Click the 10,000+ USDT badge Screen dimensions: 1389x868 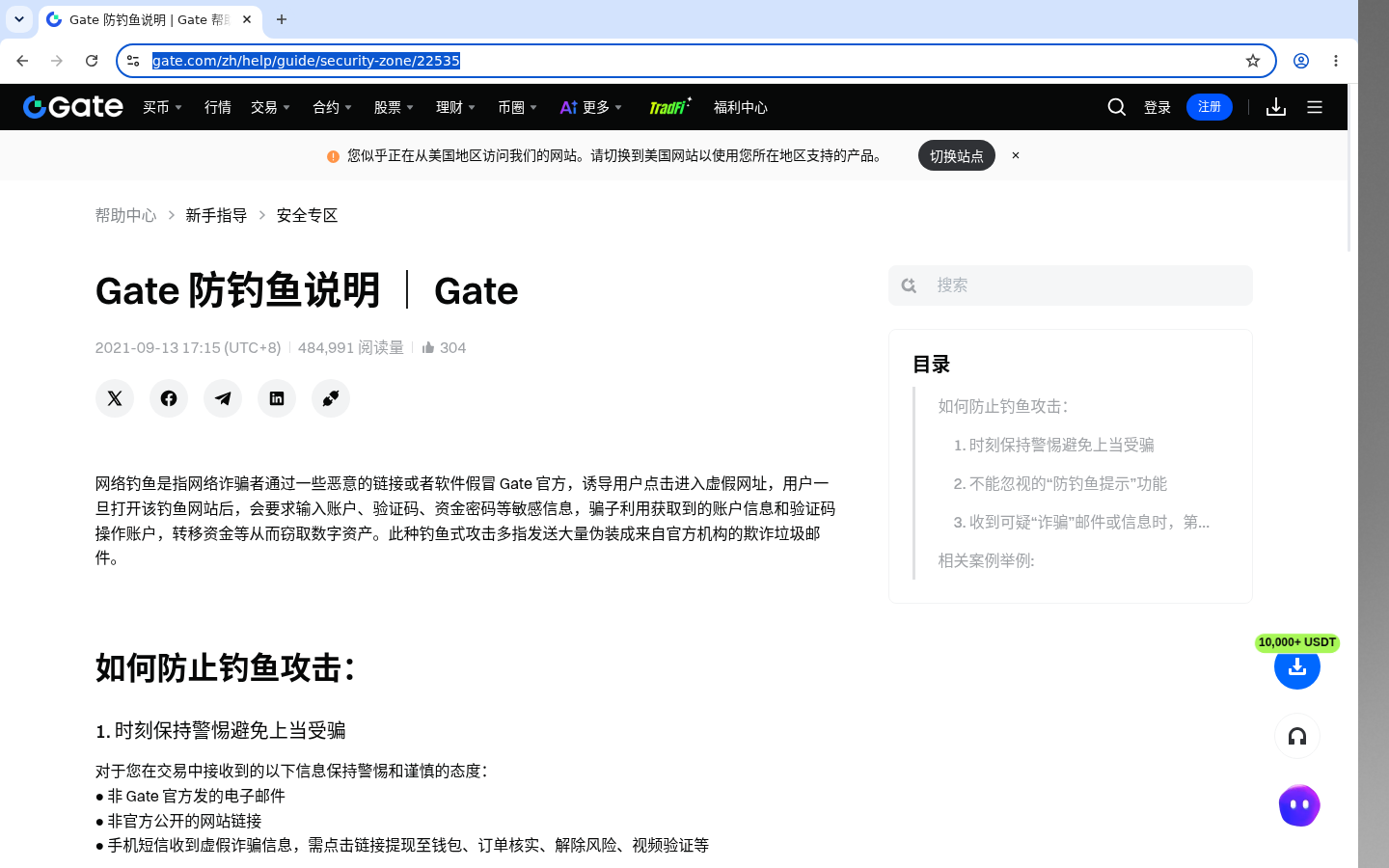1297,642
